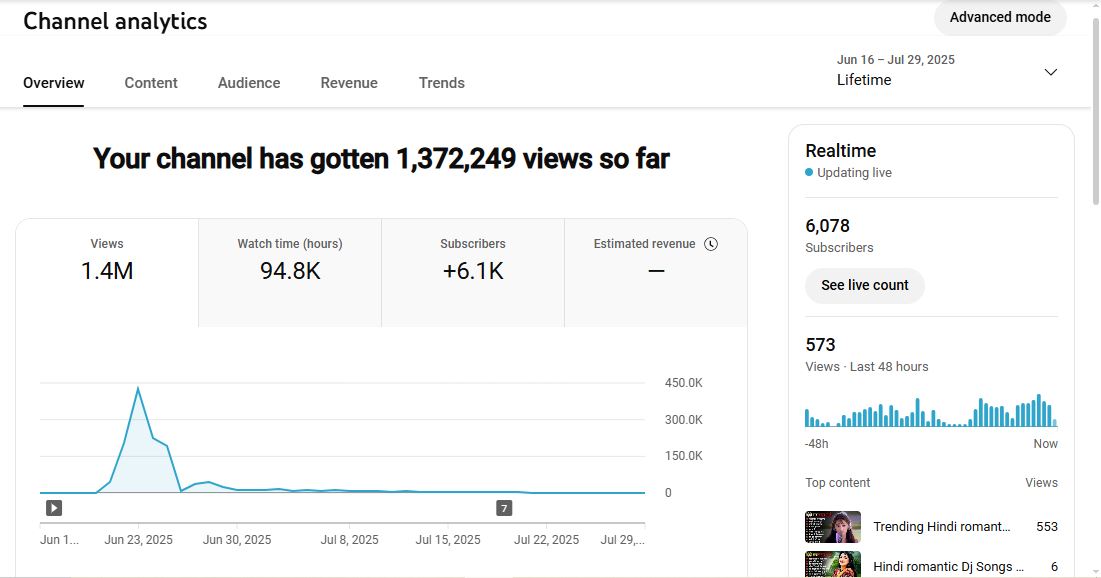The width and height of the screenshot is (1101, 578).
Task: Open Trending Hindi romantic video thumbnail
Action: [833, 527]
